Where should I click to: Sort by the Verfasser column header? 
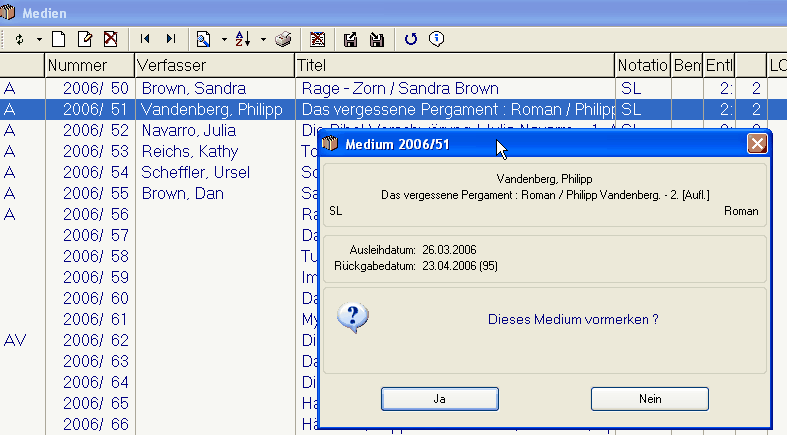coord(214,65)
